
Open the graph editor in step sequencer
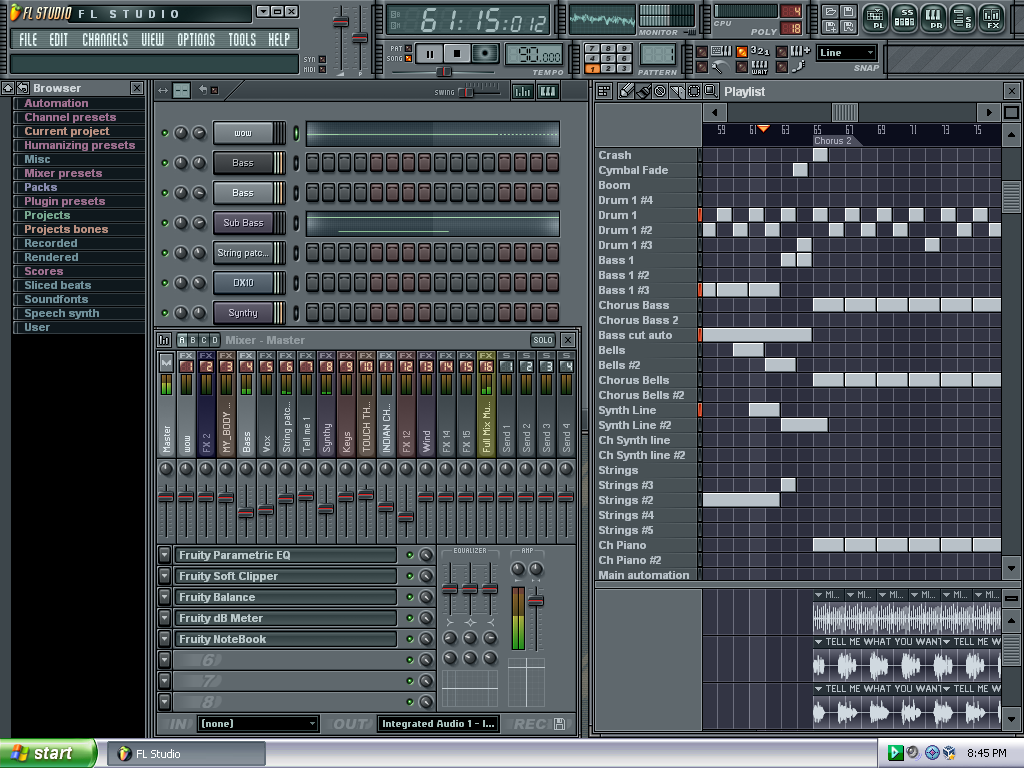click(522, 91)
